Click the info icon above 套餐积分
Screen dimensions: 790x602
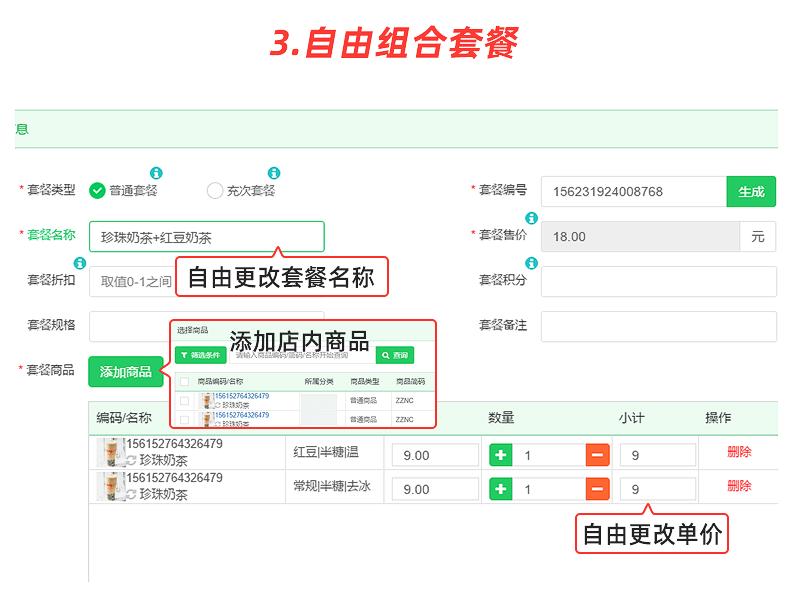[532, 263]
